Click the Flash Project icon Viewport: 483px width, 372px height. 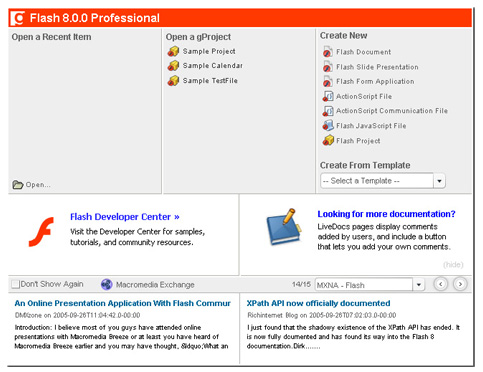pos(328,140)
